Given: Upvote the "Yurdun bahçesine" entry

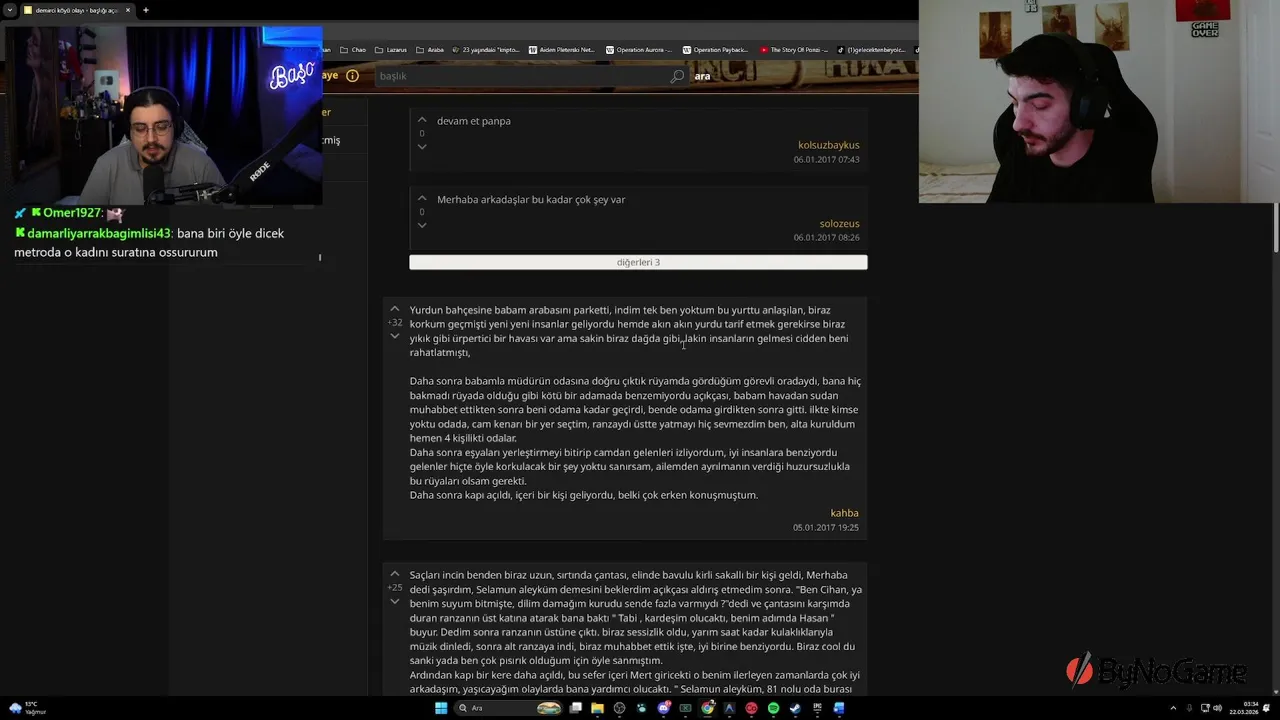Looking at the screenshot, I should tap(395, 309).
